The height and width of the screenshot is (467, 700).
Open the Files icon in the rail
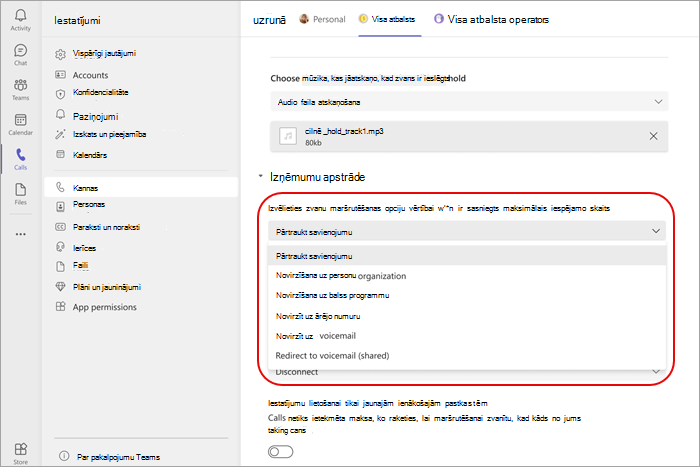21,190
